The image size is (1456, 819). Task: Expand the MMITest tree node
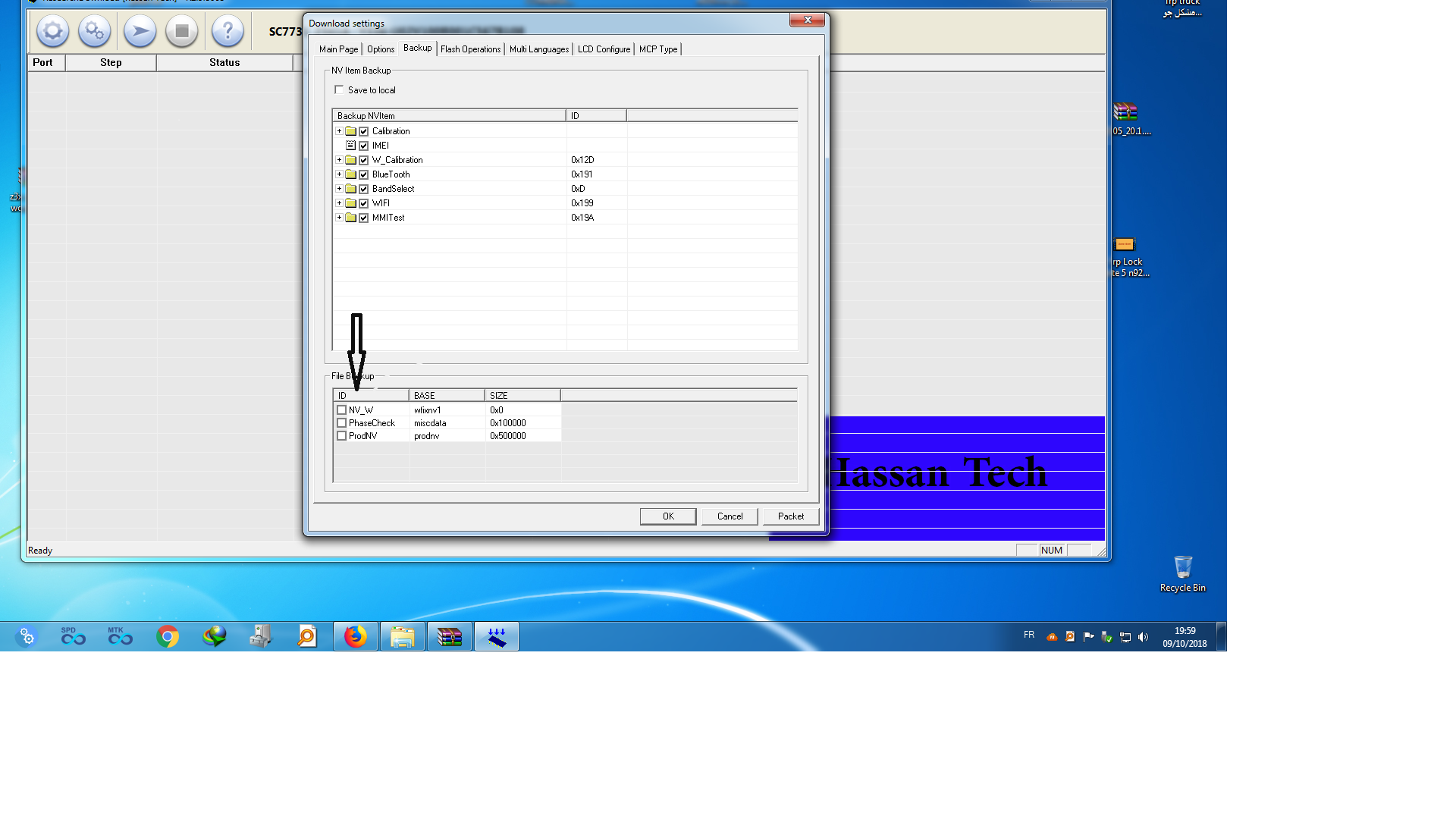339,218
